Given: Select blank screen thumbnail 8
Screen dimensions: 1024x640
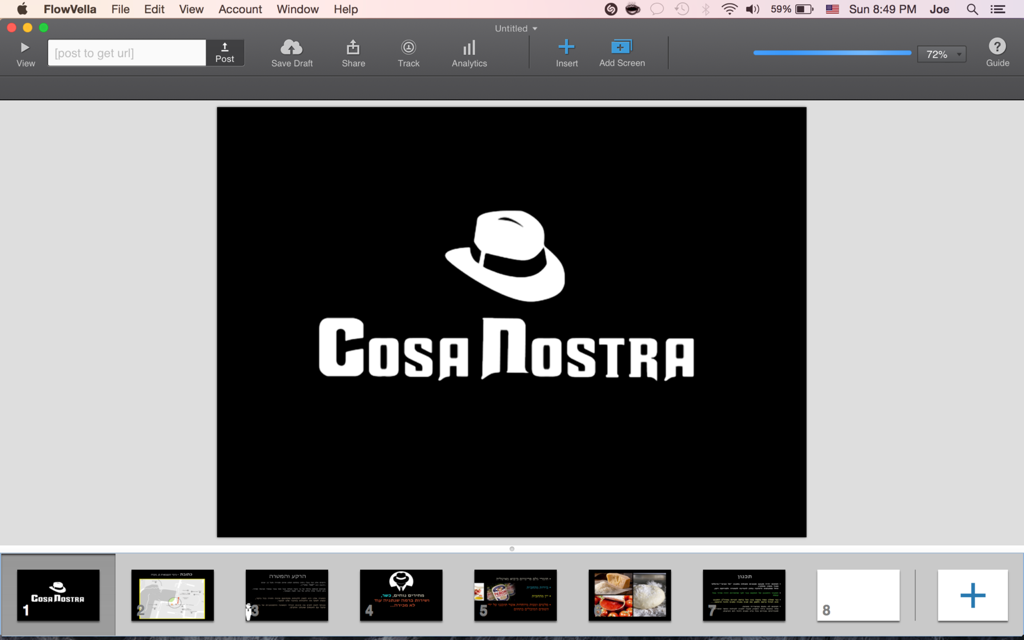Looking at the screenshot, I should point(858,595).
